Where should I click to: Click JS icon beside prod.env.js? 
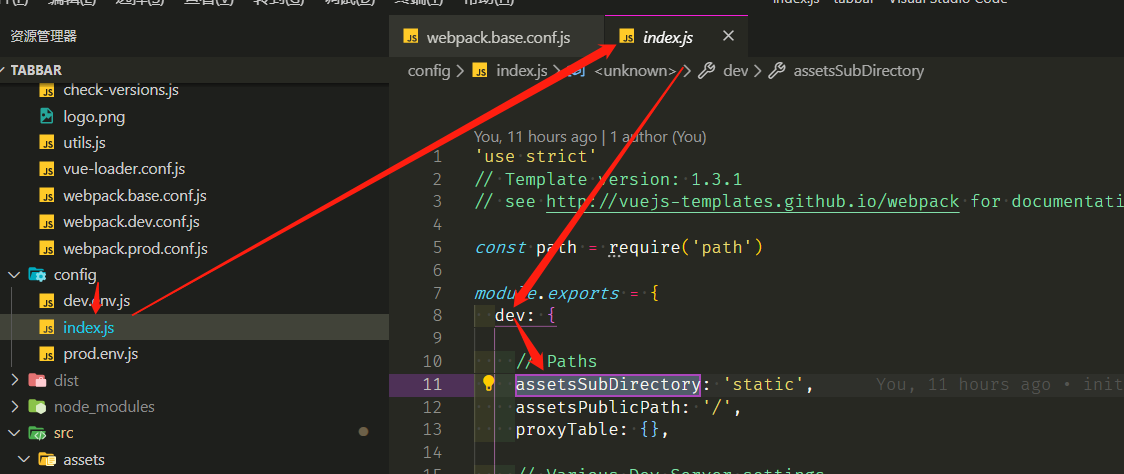[x=47, y=354]
